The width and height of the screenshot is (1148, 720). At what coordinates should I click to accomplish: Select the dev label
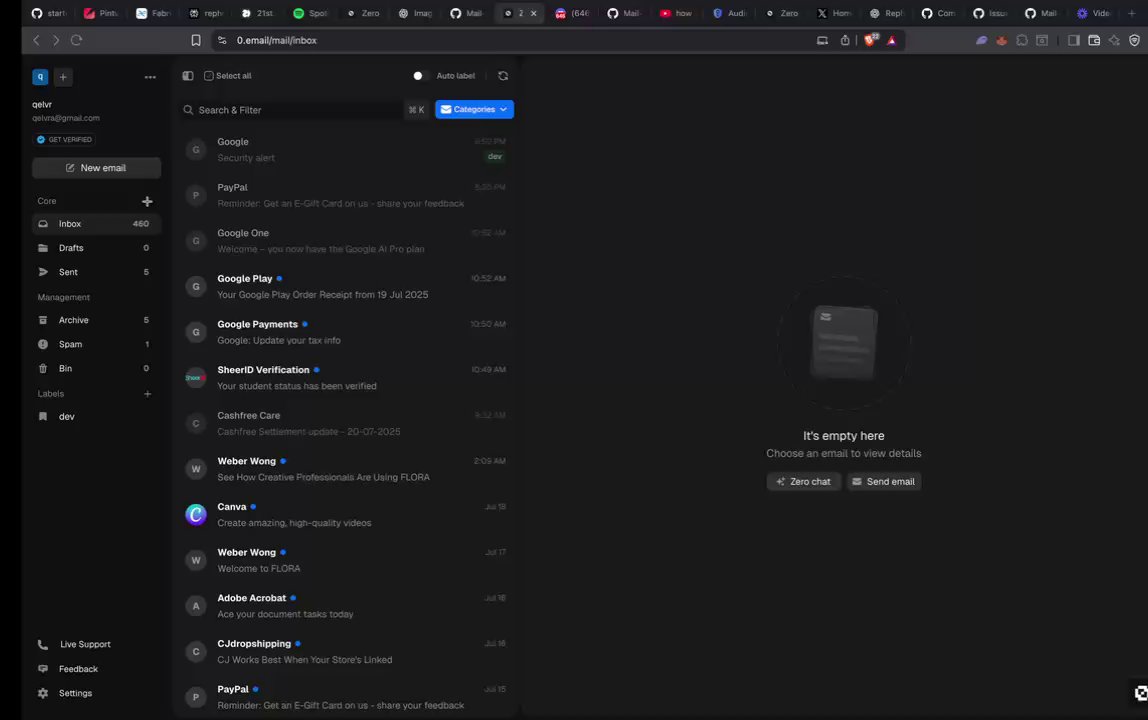click(x=97, y=416)
